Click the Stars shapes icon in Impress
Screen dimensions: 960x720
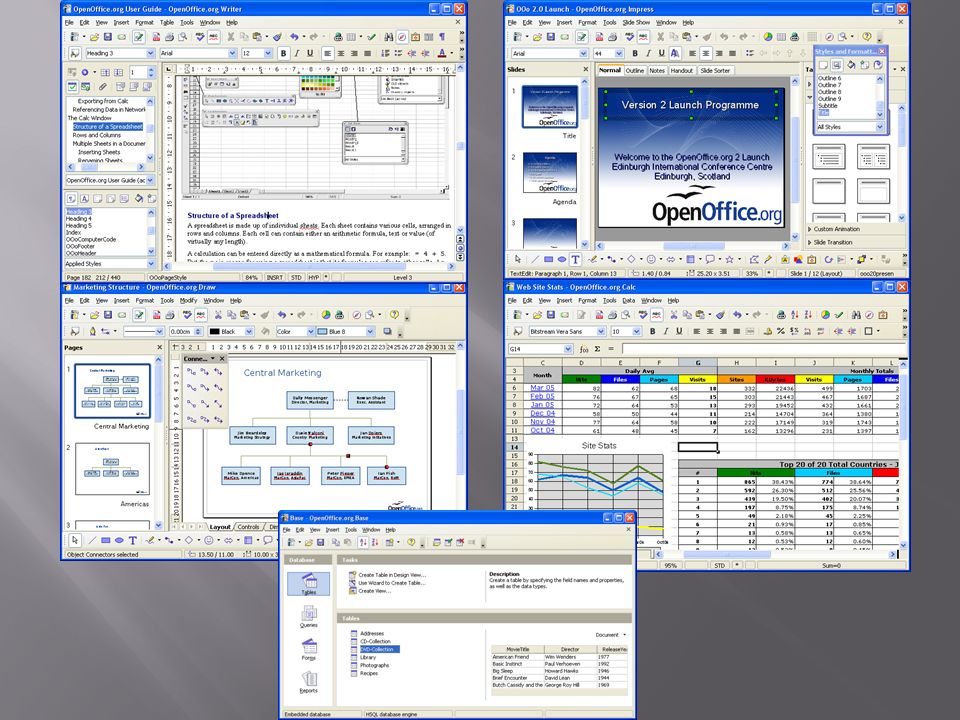pos(730,260)
